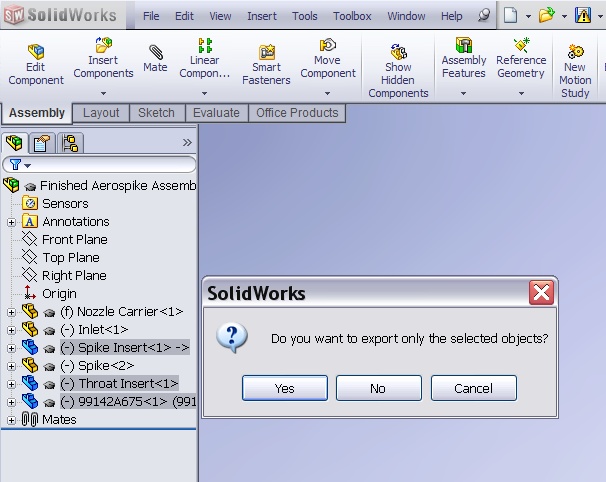Click the New document icon

point(511,15)
